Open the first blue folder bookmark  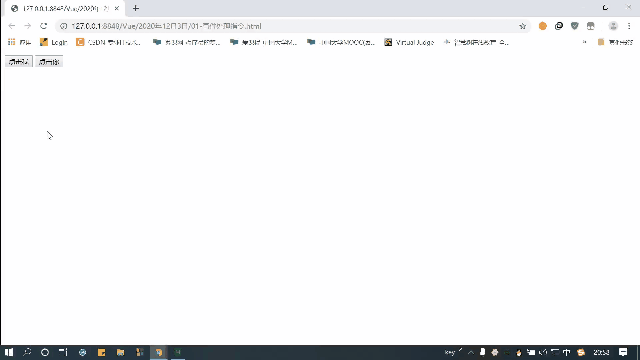click(186, 42)
